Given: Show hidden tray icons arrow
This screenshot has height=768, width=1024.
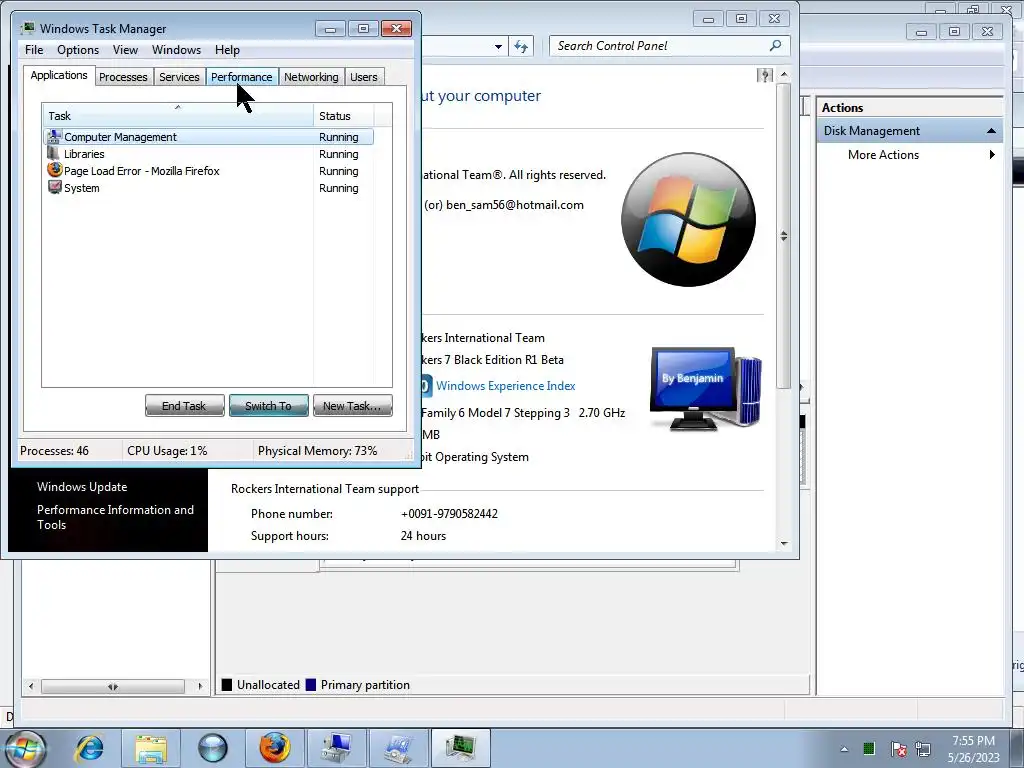Looking at the screenshot, I should point(844,749).
